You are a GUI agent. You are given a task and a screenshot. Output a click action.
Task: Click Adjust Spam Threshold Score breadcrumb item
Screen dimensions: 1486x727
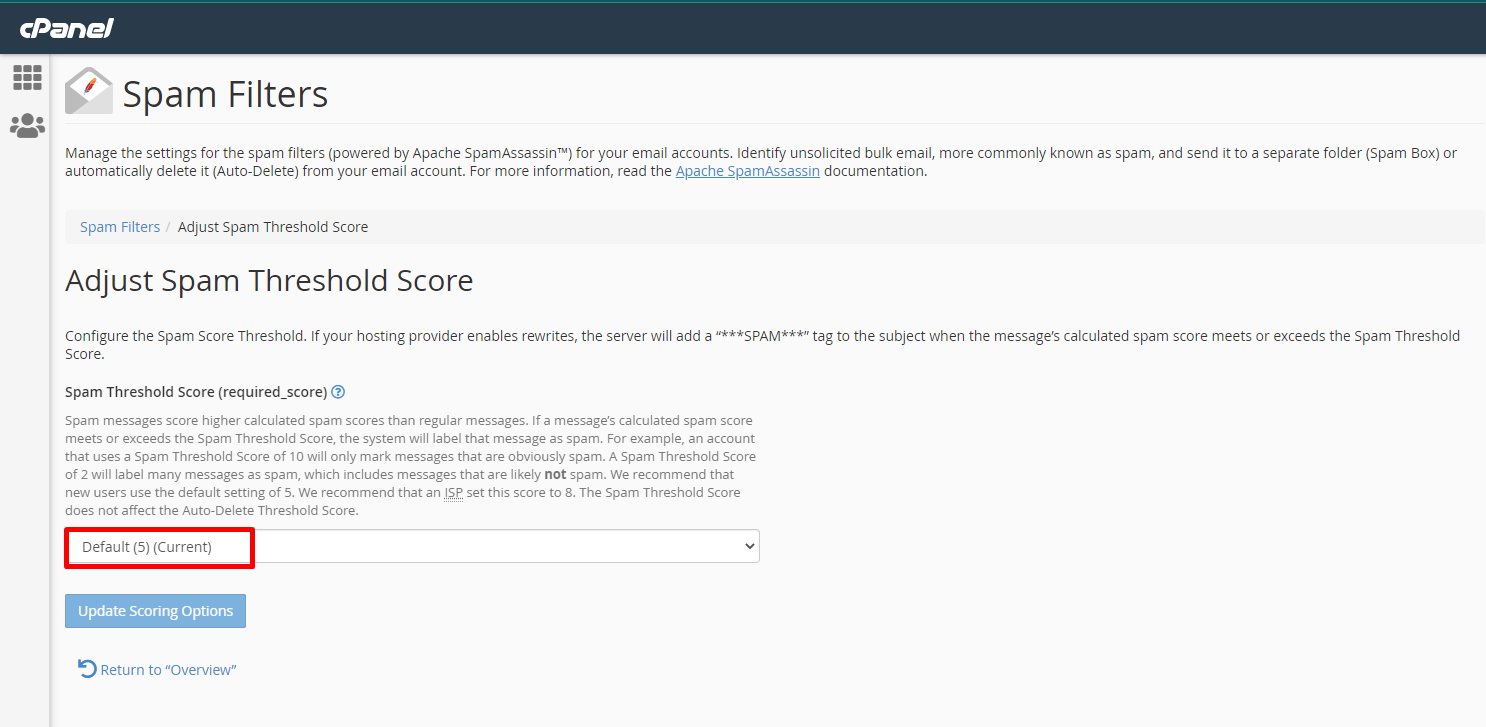point(273,227)
